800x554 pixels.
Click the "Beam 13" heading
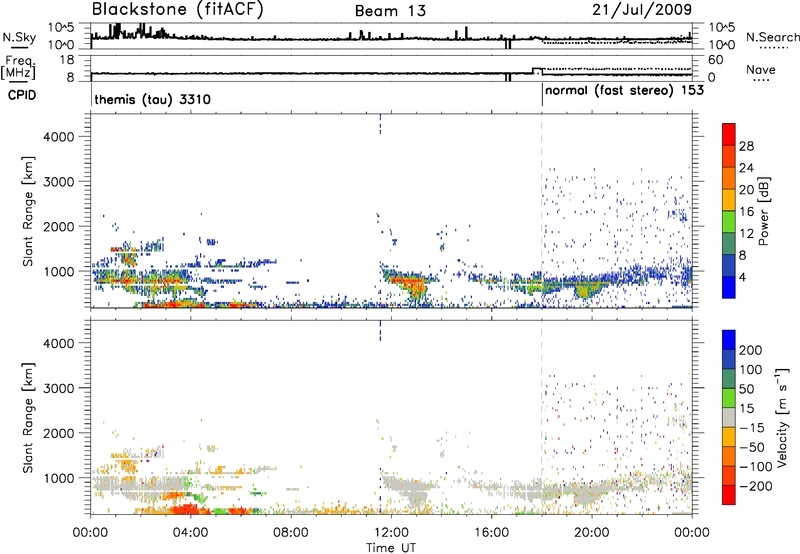point(390,11)
